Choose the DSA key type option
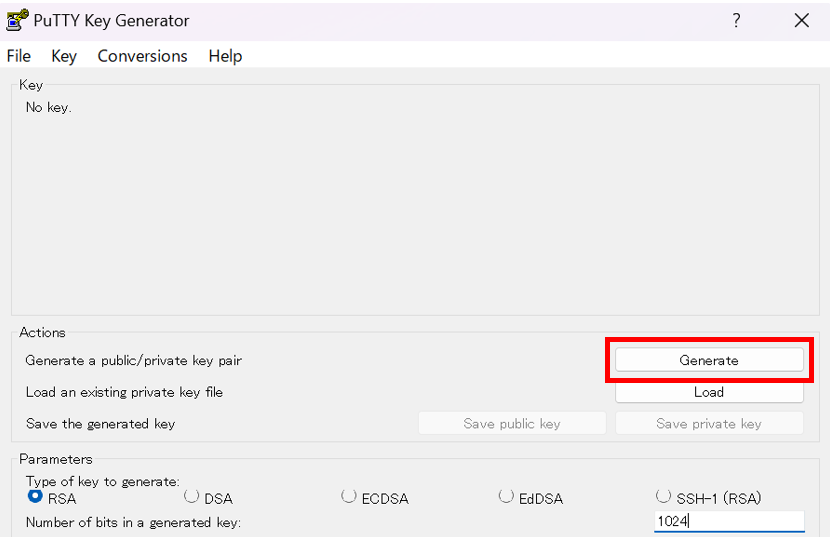This screenshot has height=537, width=830. (x=192, y=496)
